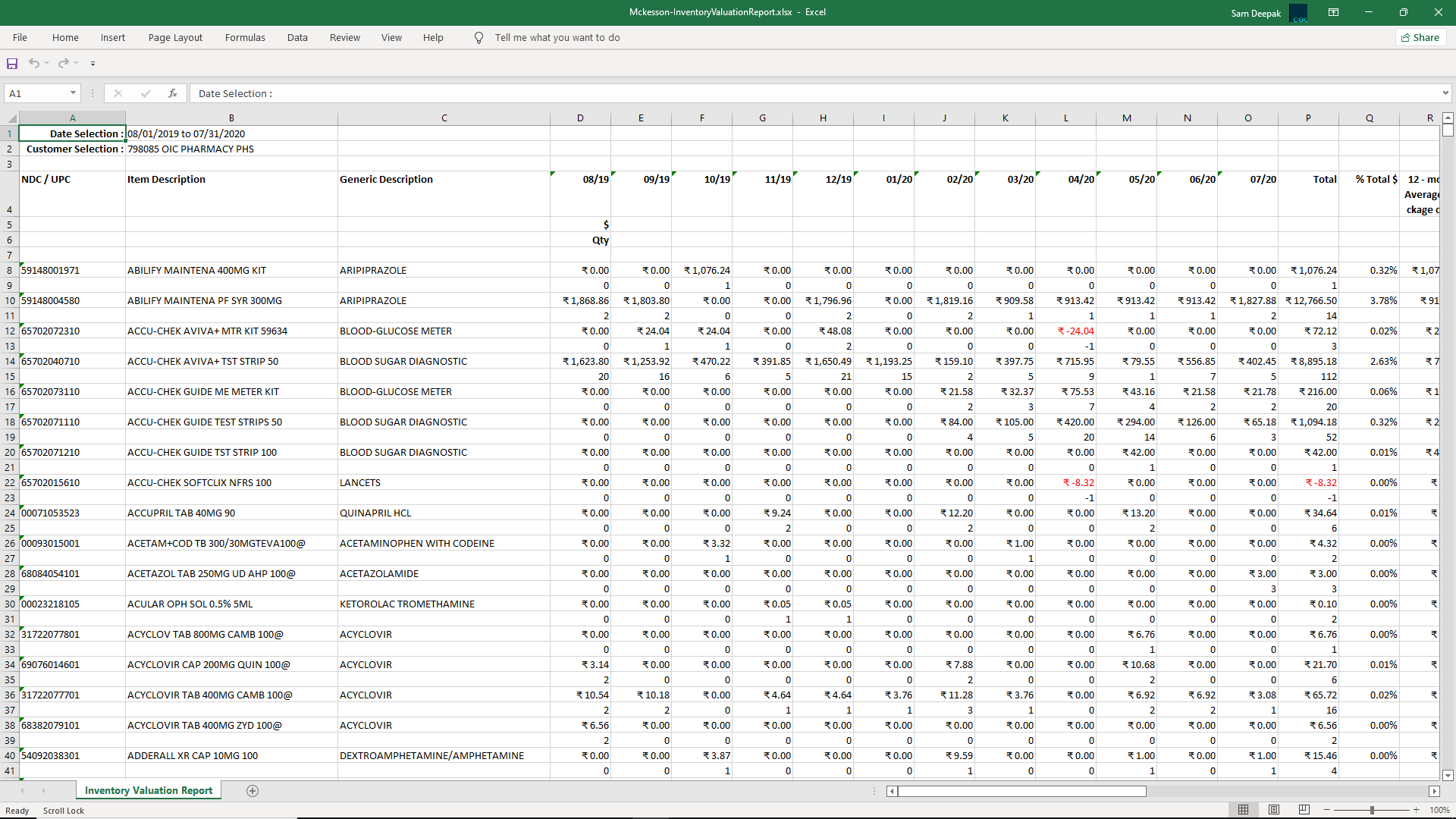
Task: Click horizontal scrollbar left arrow
Action: tap(892, 791)
